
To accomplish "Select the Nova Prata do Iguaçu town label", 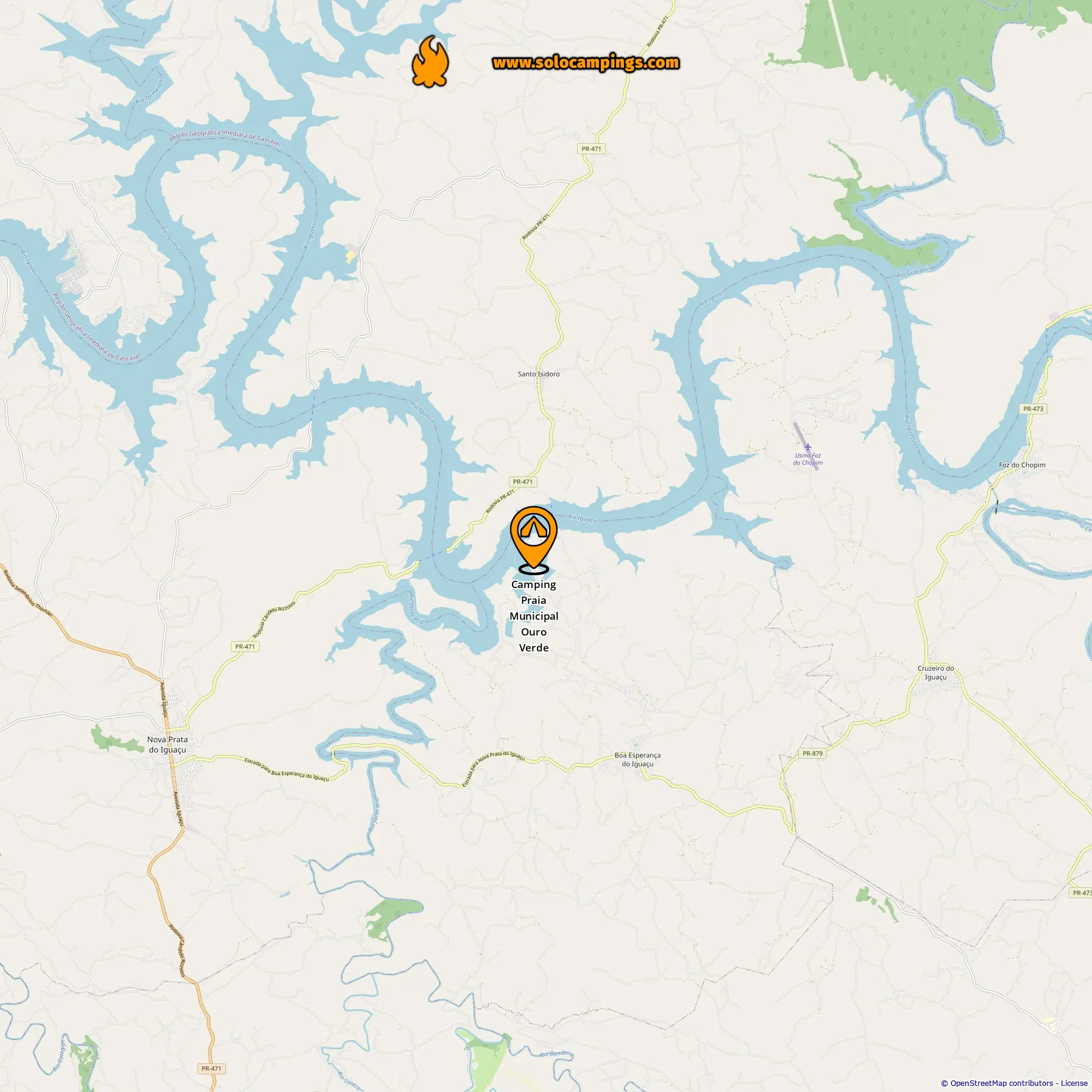I will pyautogui.click(x=168, y=745).
